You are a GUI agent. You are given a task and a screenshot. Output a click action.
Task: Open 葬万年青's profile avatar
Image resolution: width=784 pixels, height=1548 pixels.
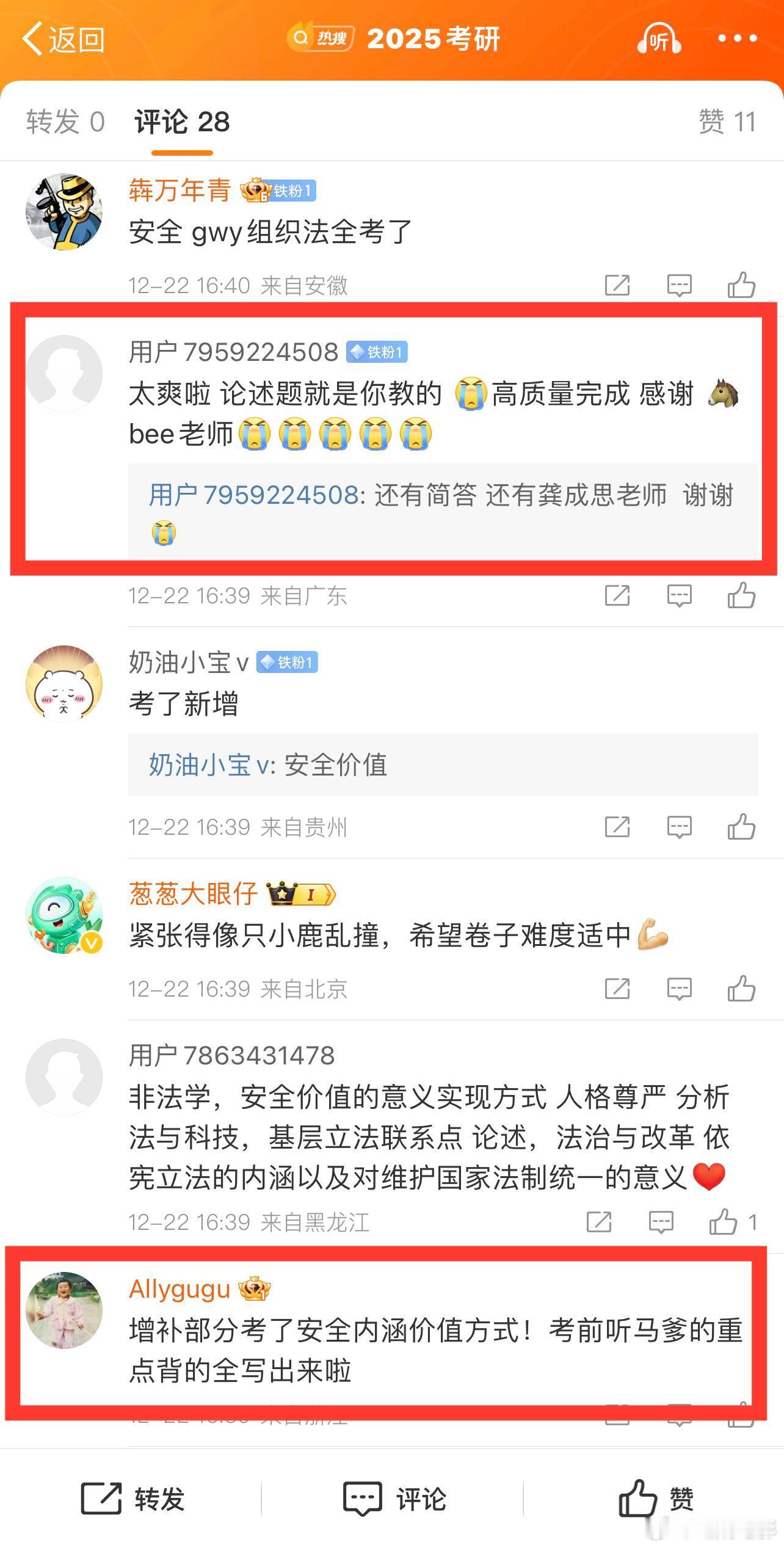coord(64,212)
